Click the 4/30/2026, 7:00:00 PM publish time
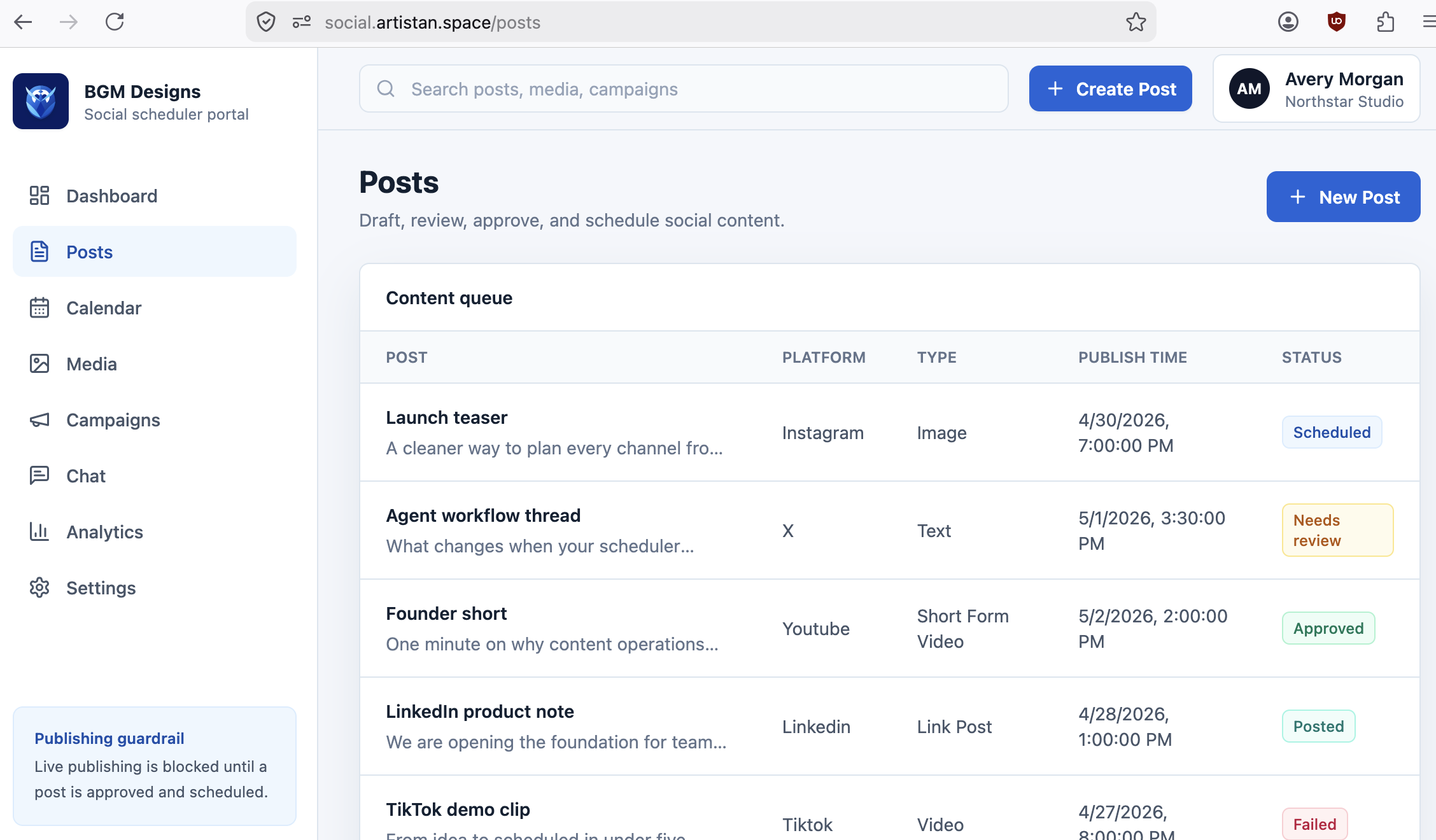The image size is (1436, 840). (x=1125, y=433)
